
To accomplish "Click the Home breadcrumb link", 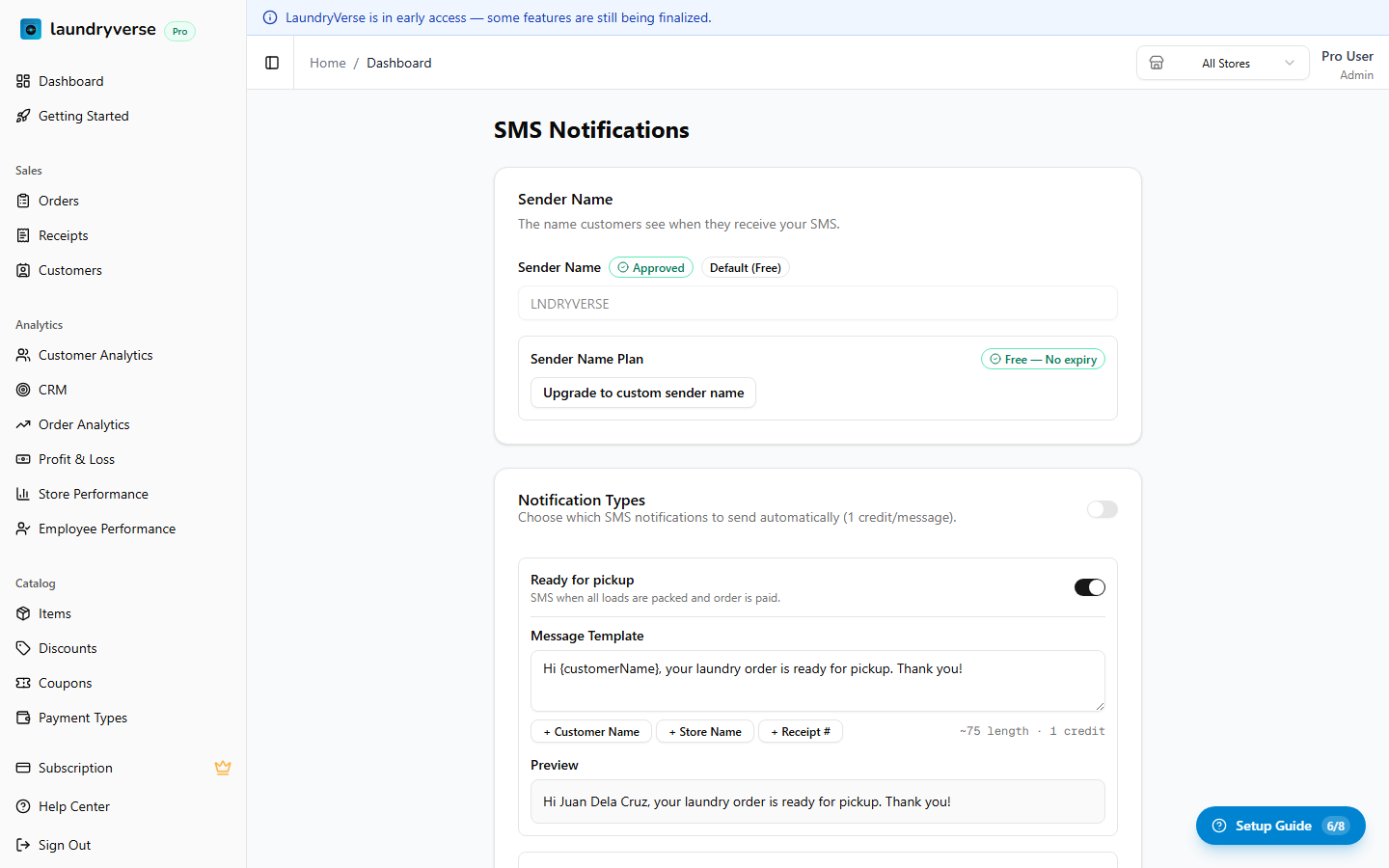I will pyautogui.click(x=328, y=63).
